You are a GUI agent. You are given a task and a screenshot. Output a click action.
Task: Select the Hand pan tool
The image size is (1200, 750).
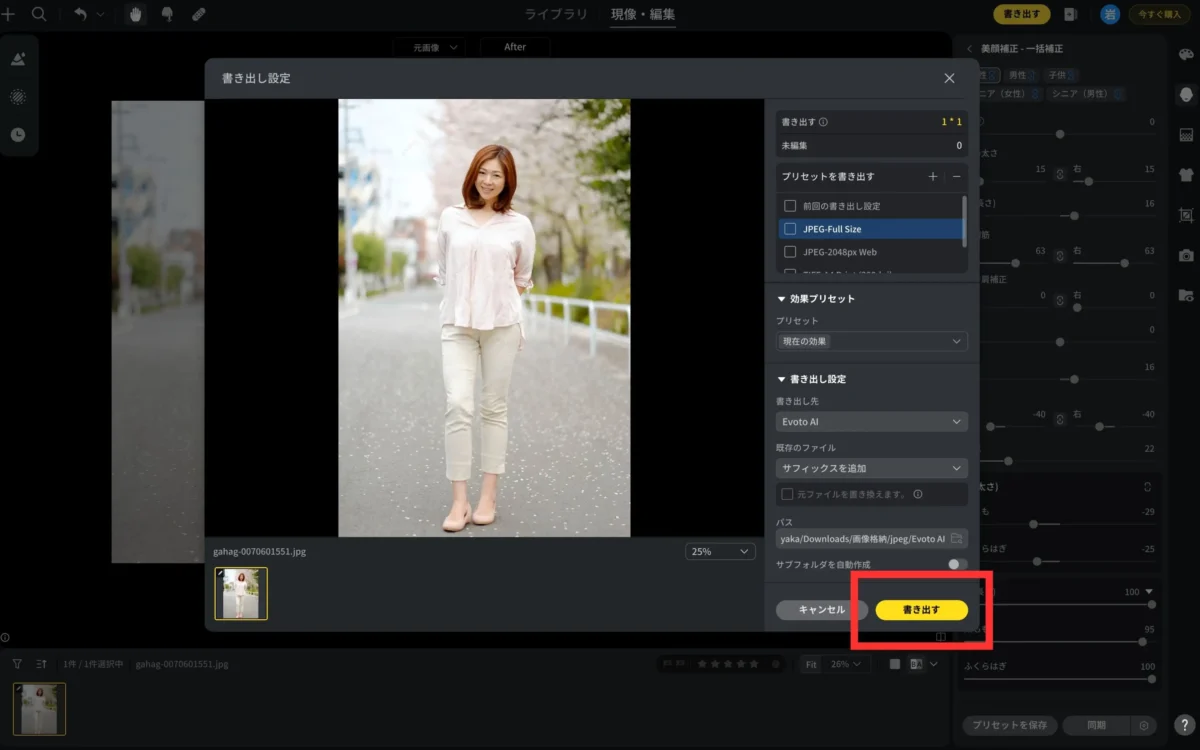point(136,14)
